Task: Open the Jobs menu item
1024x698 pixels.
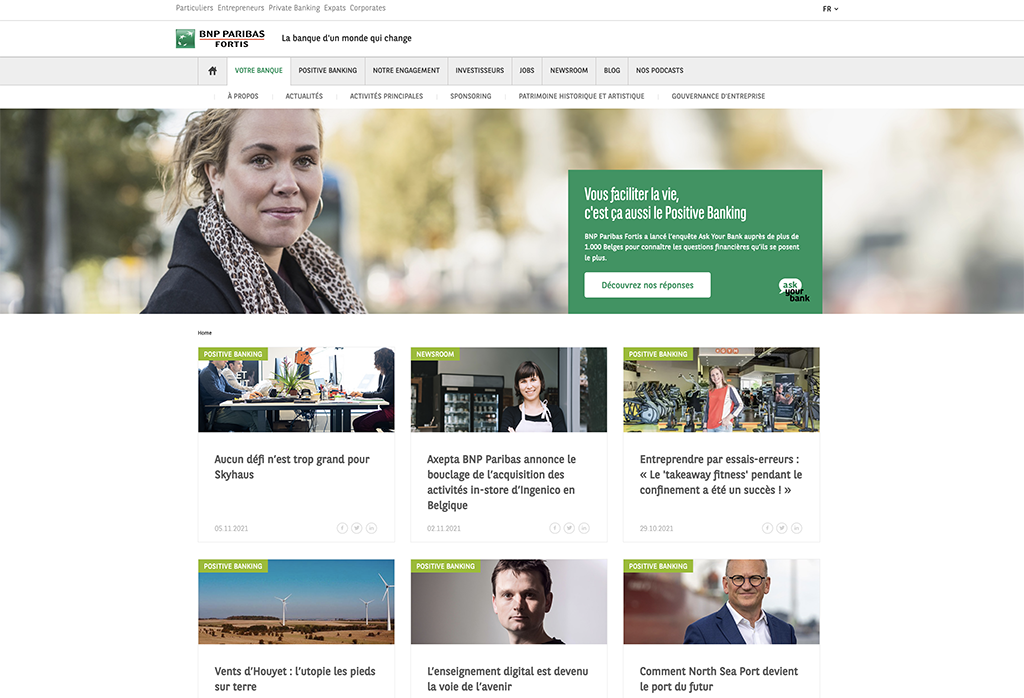Action: 527,71
